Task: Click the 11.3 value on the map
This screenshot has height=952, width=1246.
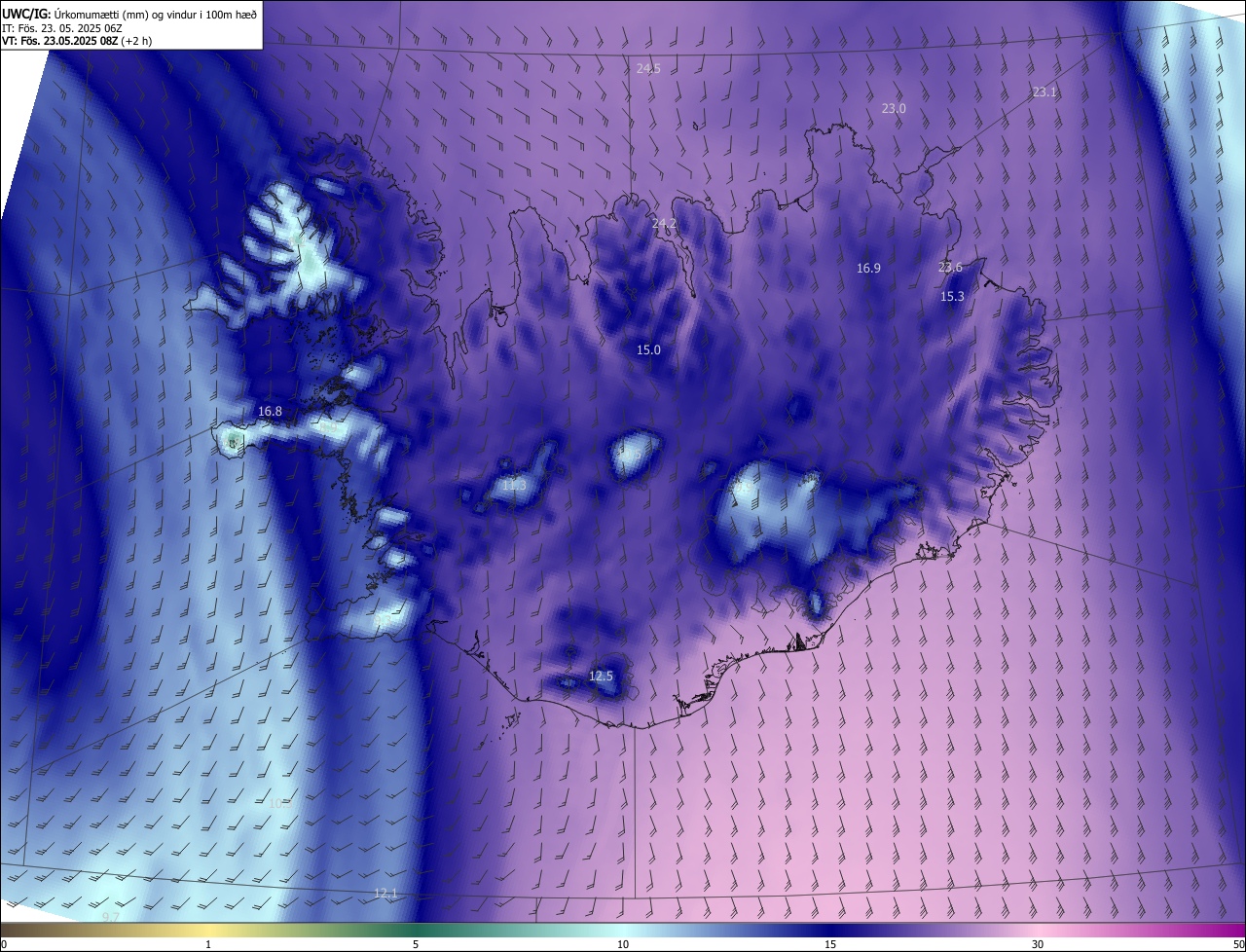Action: 514,485
